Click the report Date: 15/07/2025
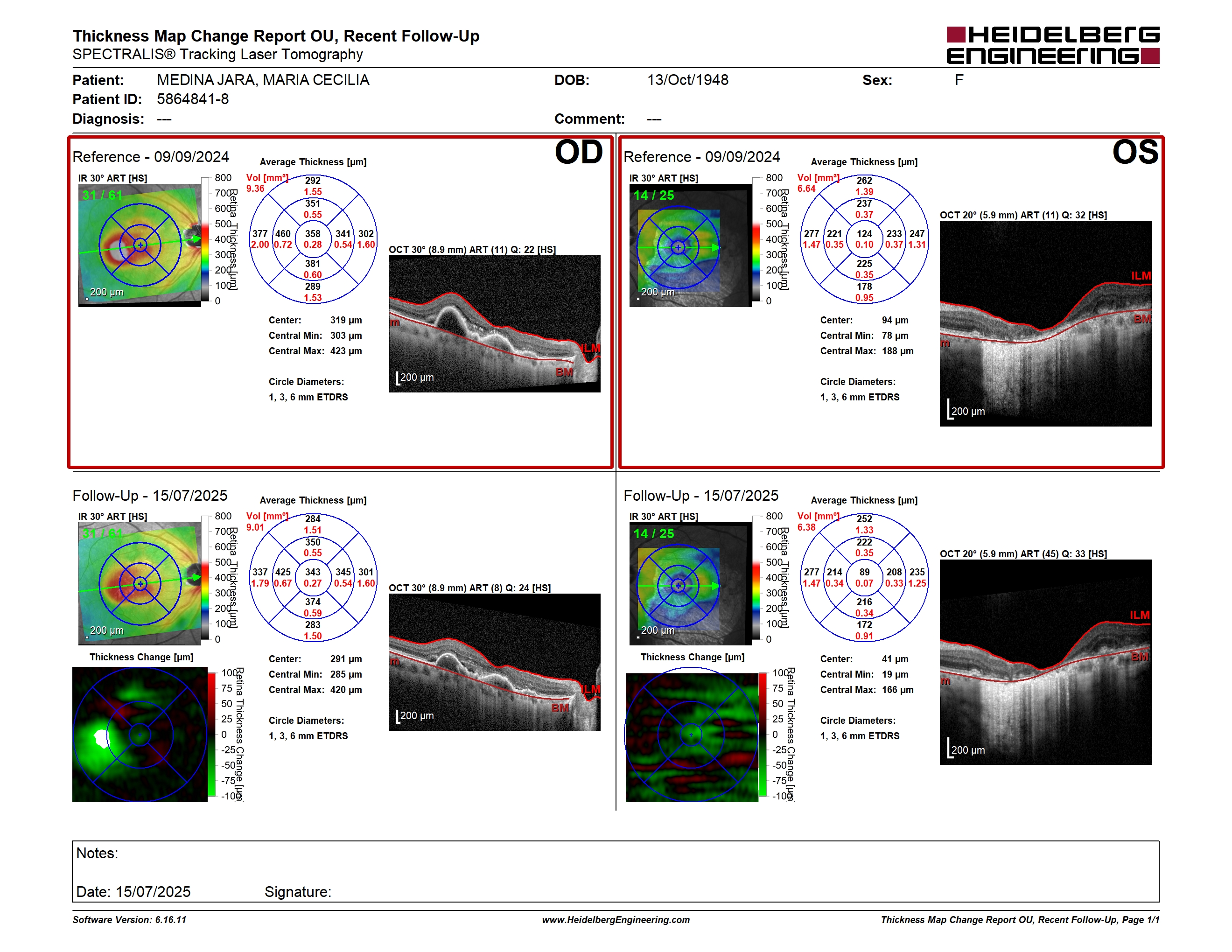Screen dimensions: 1232x952 click(133, 892)
